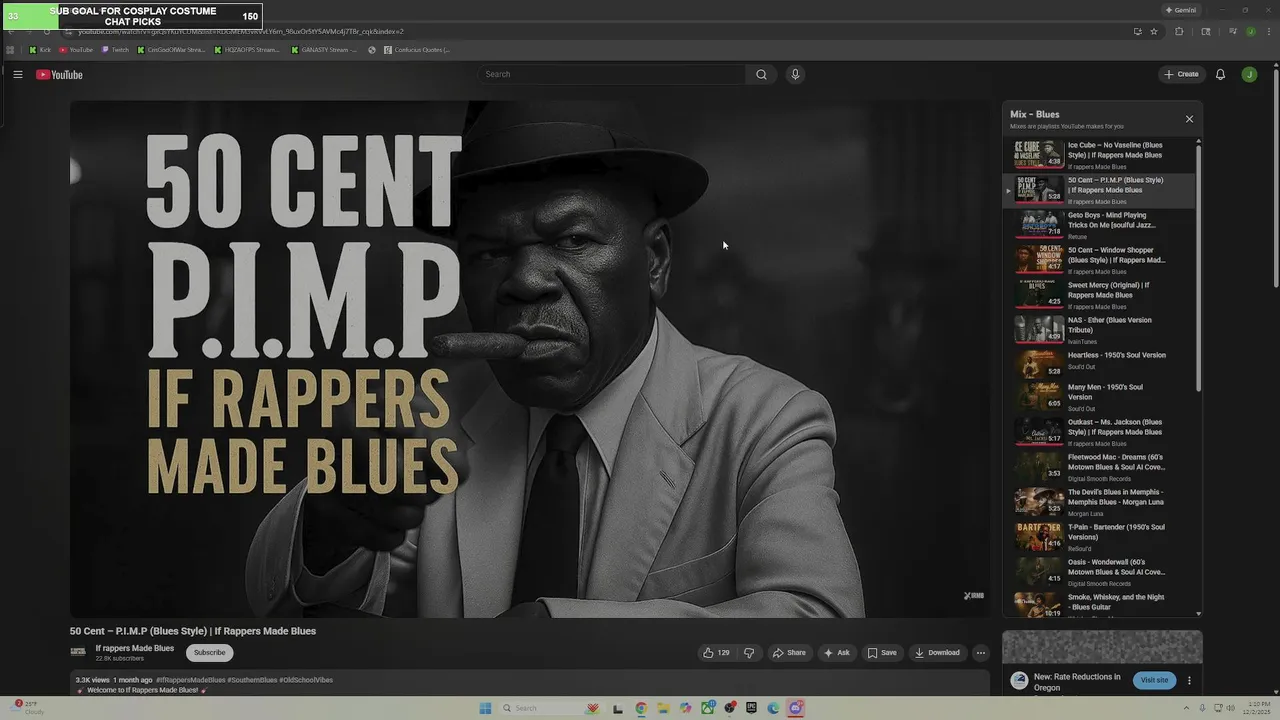1280x720 pixels.
Task: Play Oasis - Wonderwall playlist item
Action: point(1099,572)
